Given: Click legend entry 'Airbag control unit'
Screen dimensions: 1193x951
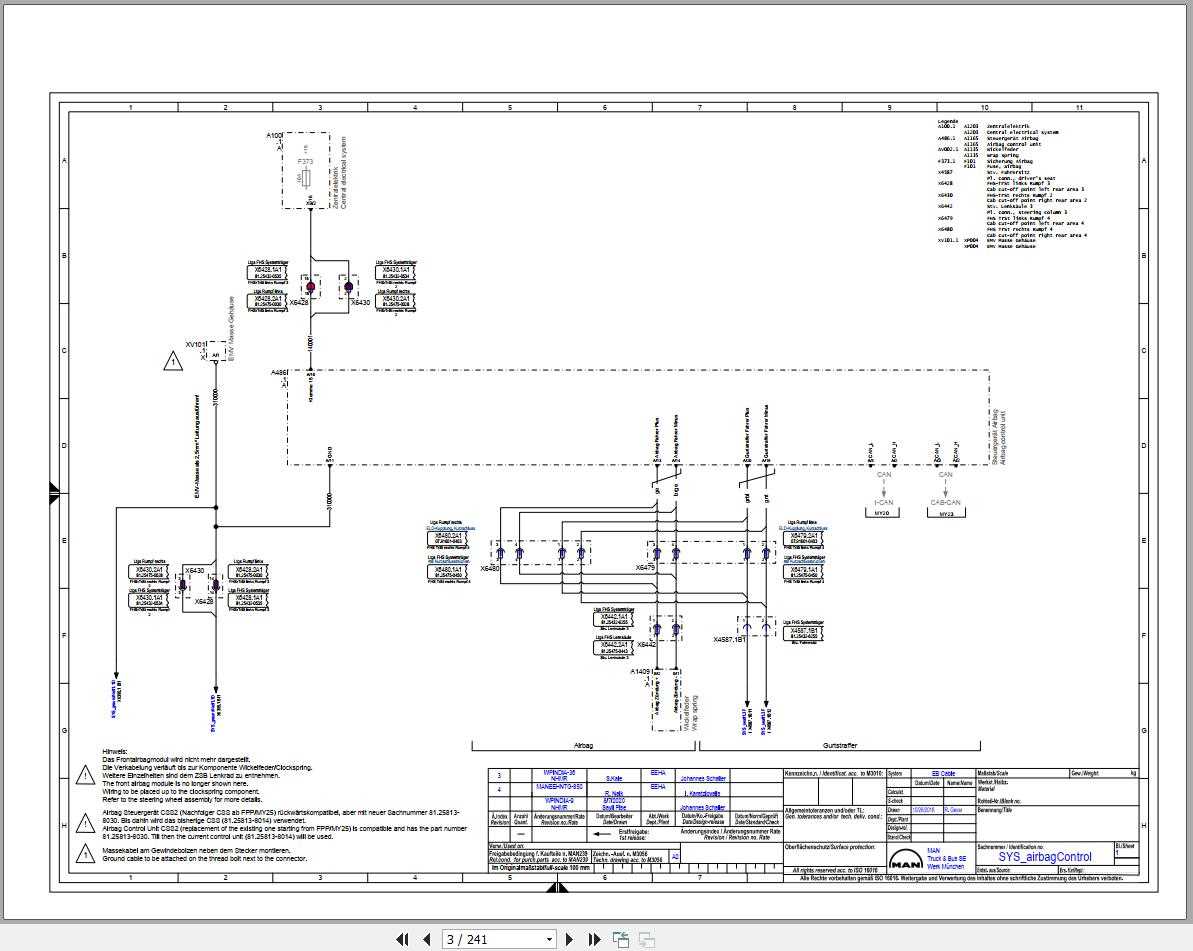Looking at the screenshot, I should (x=1013, y=143).
